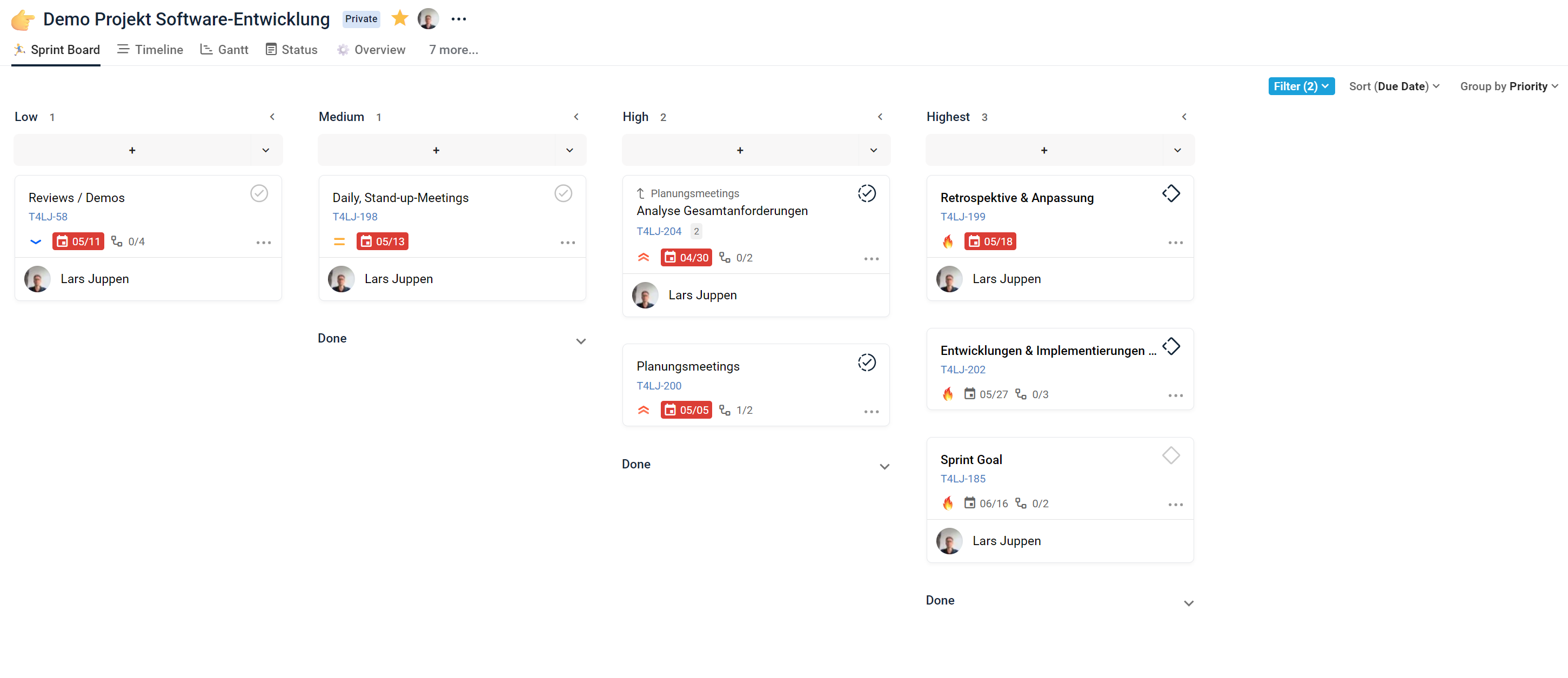
Task: Collapse the Low column with its arrow
Action: (272, 116)
